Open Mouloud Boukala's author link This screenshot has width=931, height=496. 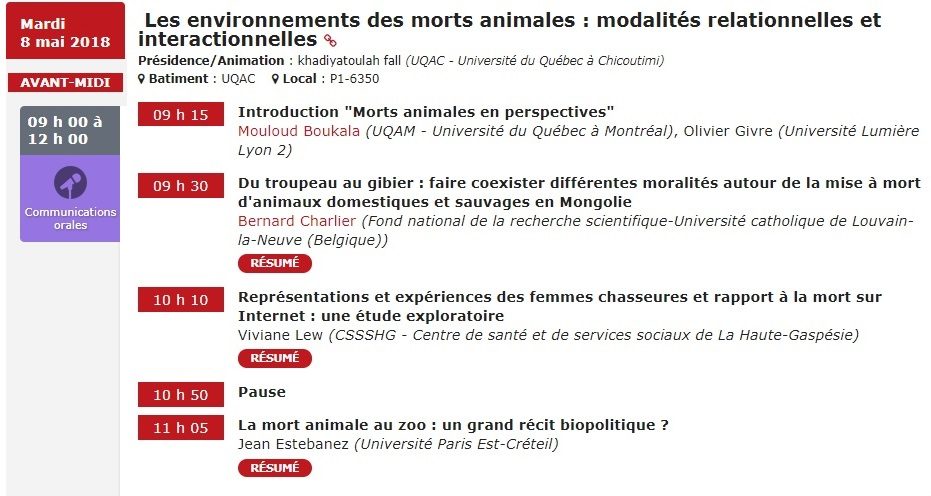[299, 131]
